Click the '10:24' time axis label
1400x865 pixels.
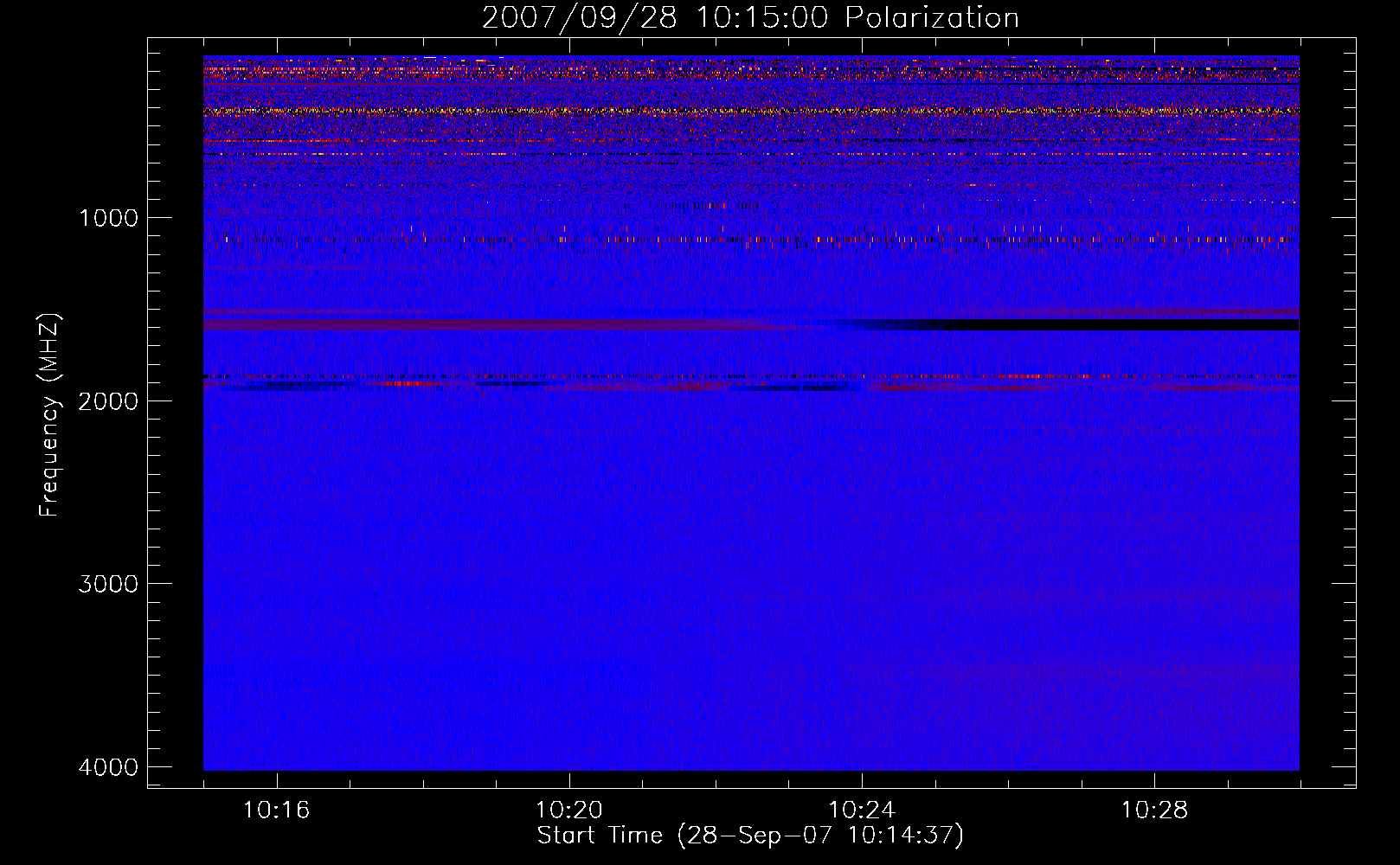[862, 811]
